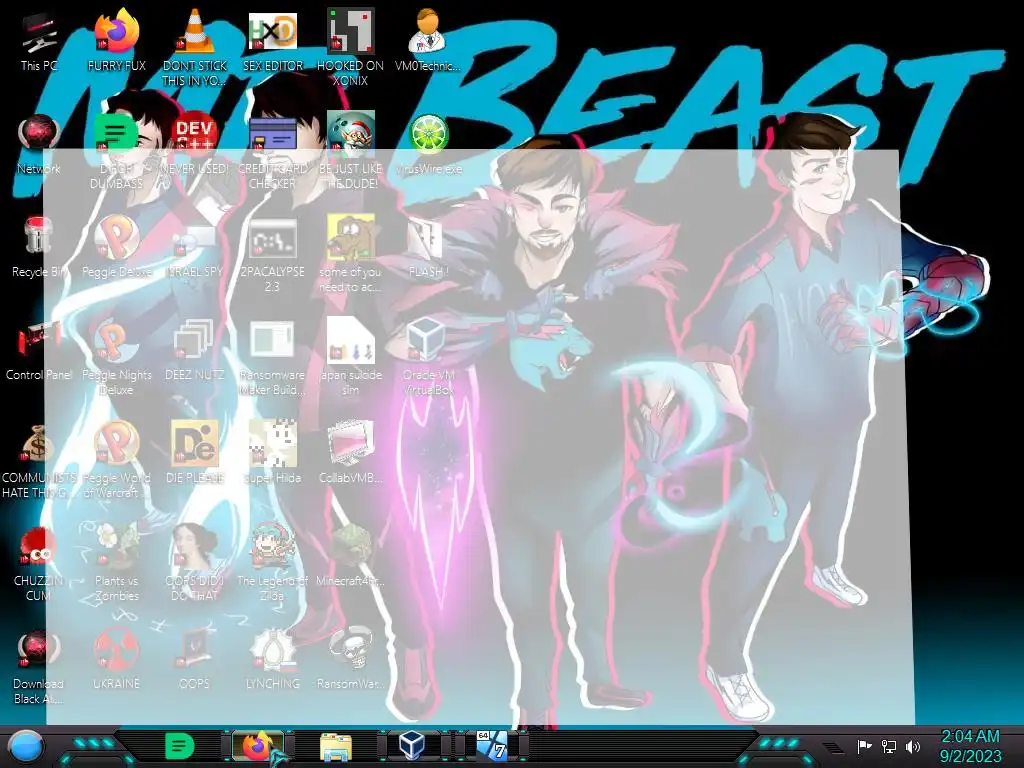Select the 'Download Black A...' icon

tap(39, 667)
